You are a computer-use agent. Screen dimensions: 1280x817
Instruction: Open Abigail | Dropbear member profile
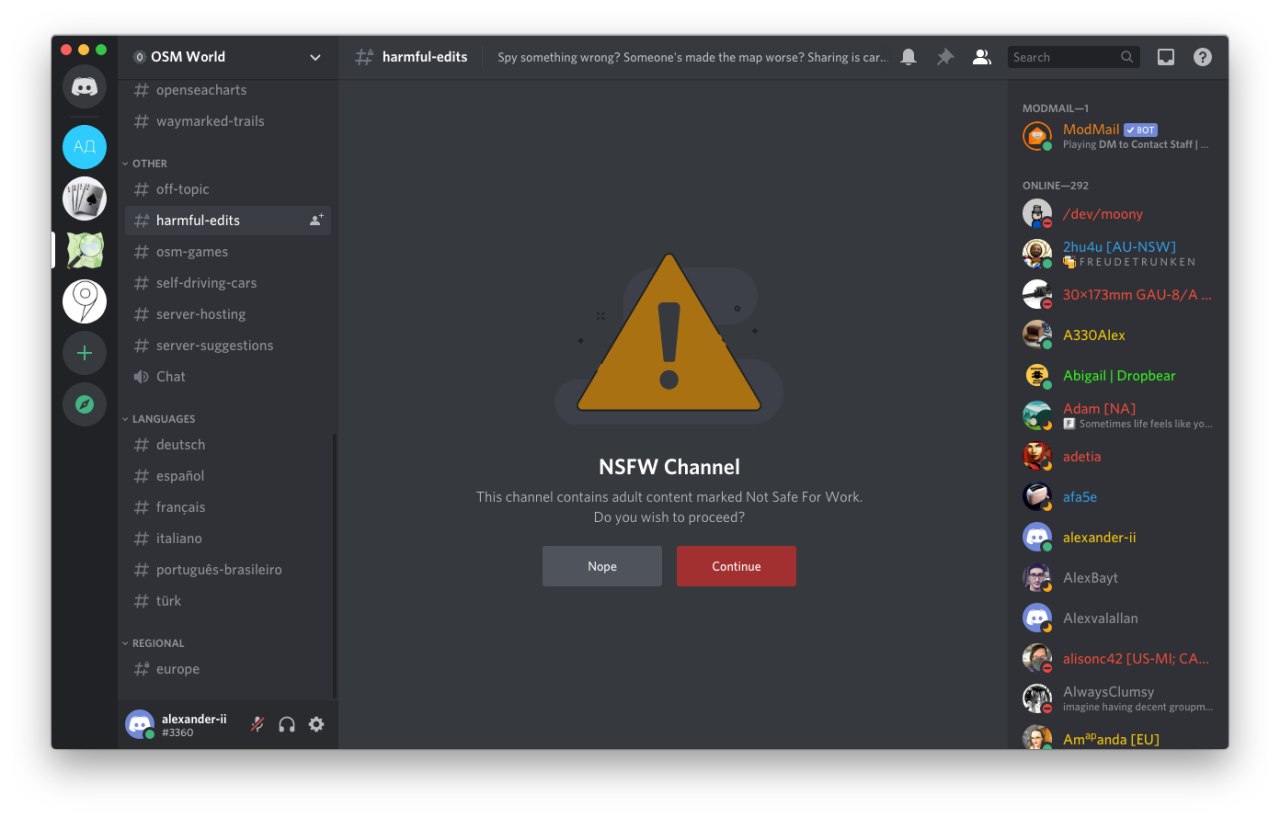pyautogui.click(x=1118, y=376)
